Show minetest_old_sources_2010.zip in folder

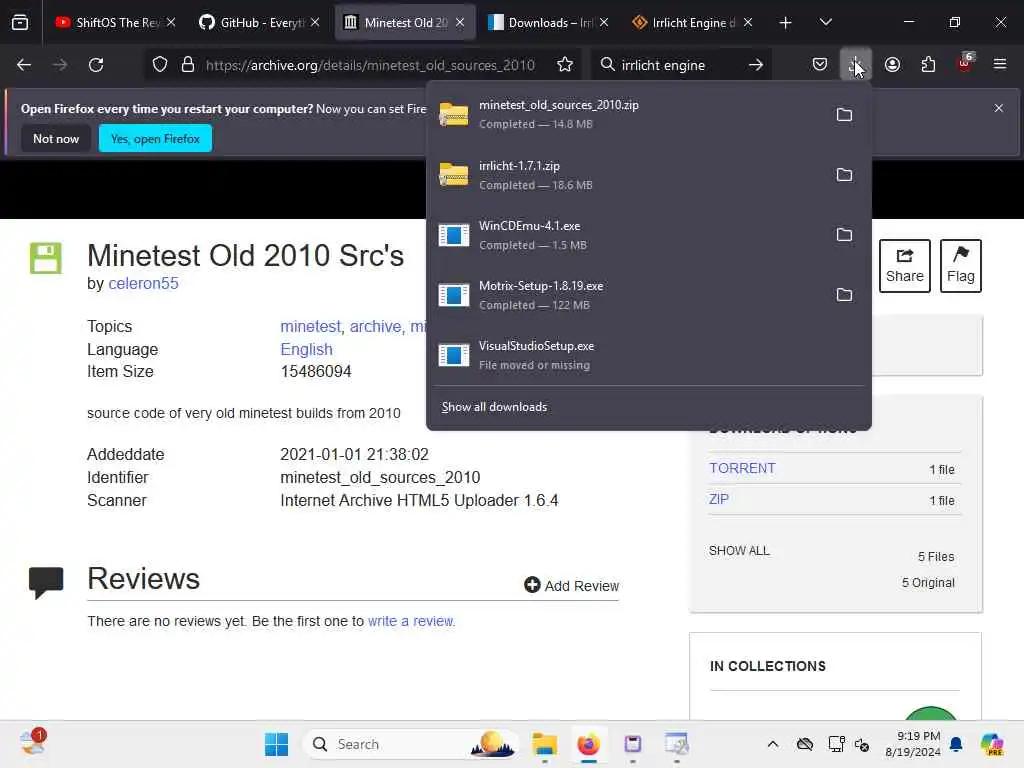pyautogui.click(x=844, y=115)
